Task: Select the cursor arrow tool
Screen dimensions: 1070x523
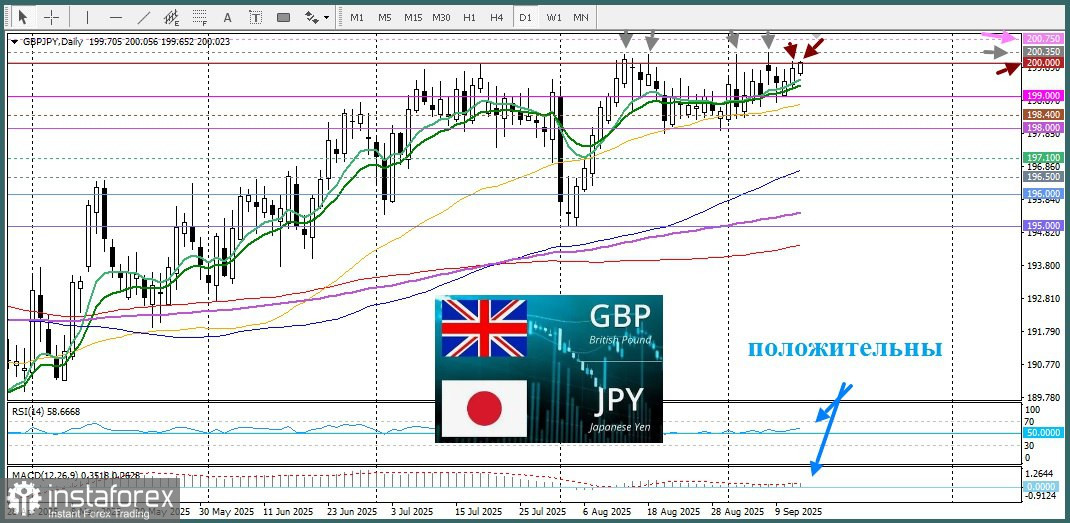Action: [23, 17]
